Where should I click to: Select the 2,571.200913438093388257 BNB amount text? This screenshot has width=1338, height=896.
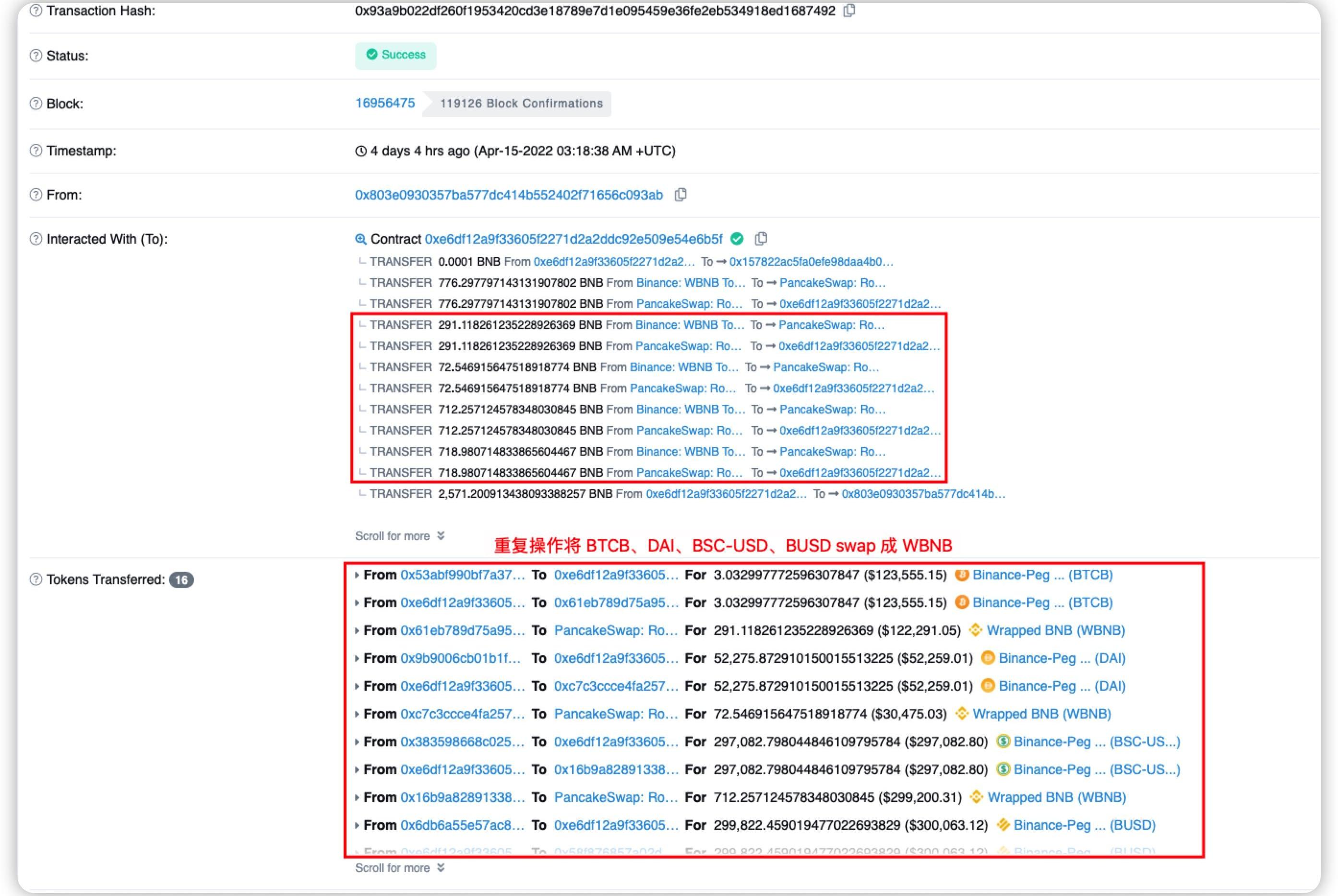(525, 494)
